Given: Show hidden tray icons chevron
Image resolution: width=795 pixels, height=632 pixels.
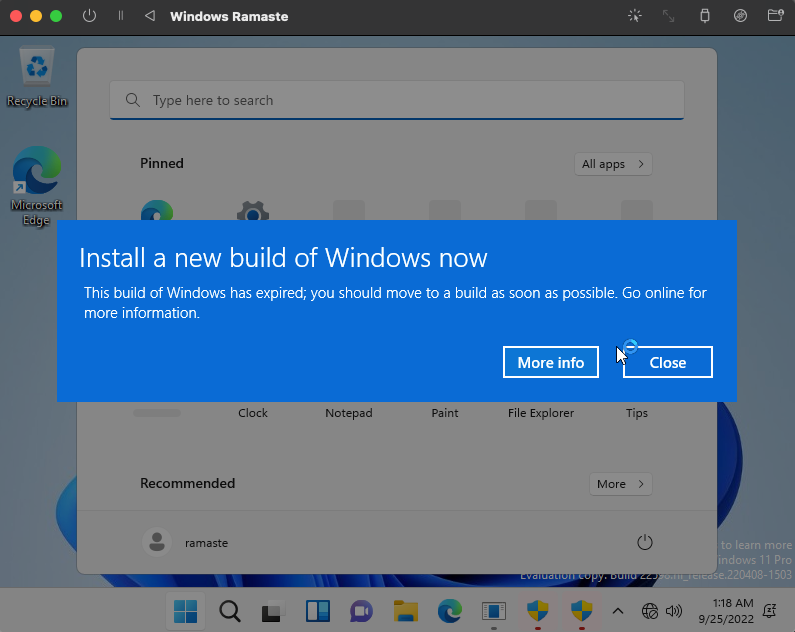Looking at the screenshot, I should coord(618,611).
